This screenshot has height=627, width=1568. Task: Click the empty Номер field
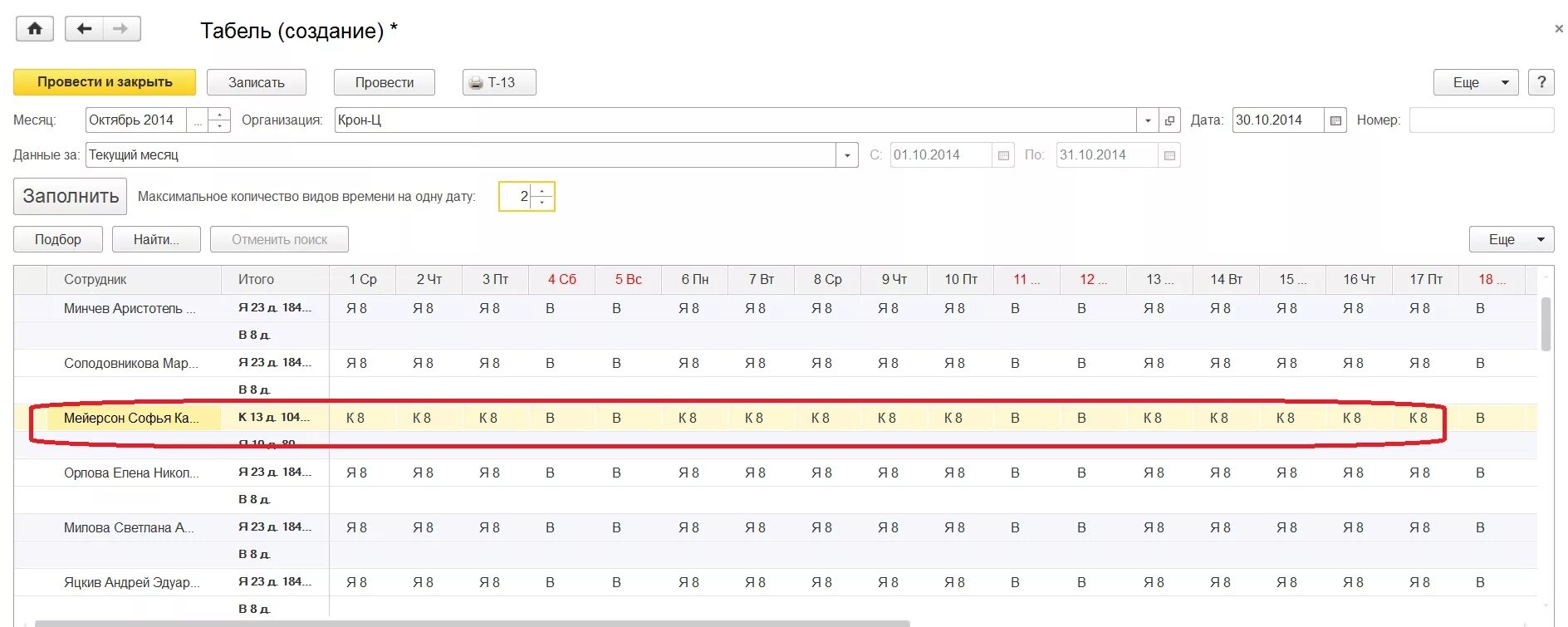pyautogui.click(x=1482, y=120)
